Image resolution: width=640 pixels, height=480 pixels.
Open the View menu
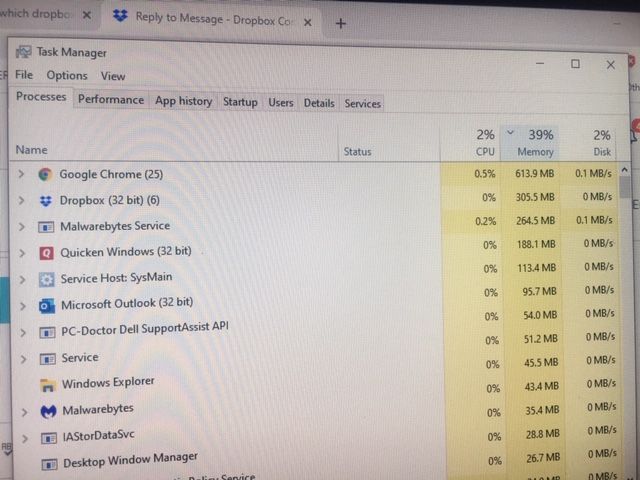click(x=113, y=76)
